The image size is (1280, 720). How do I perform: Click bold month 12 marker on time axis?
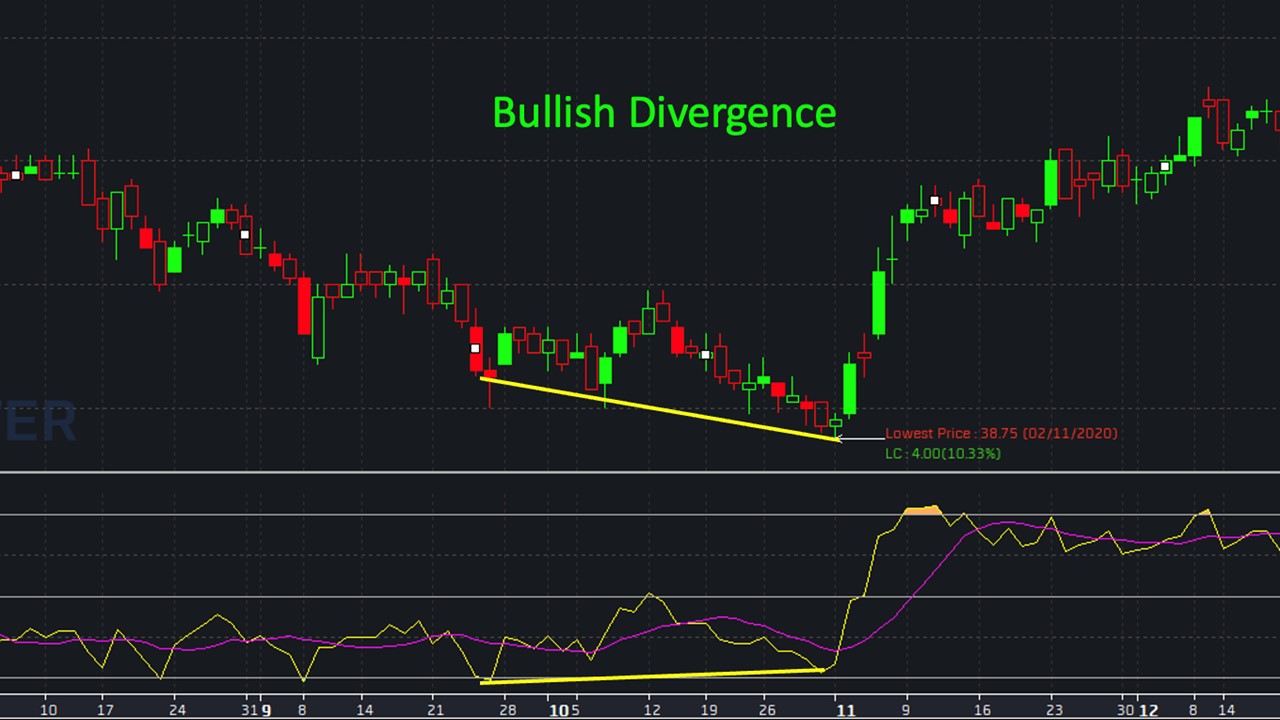coord(1149,710)
